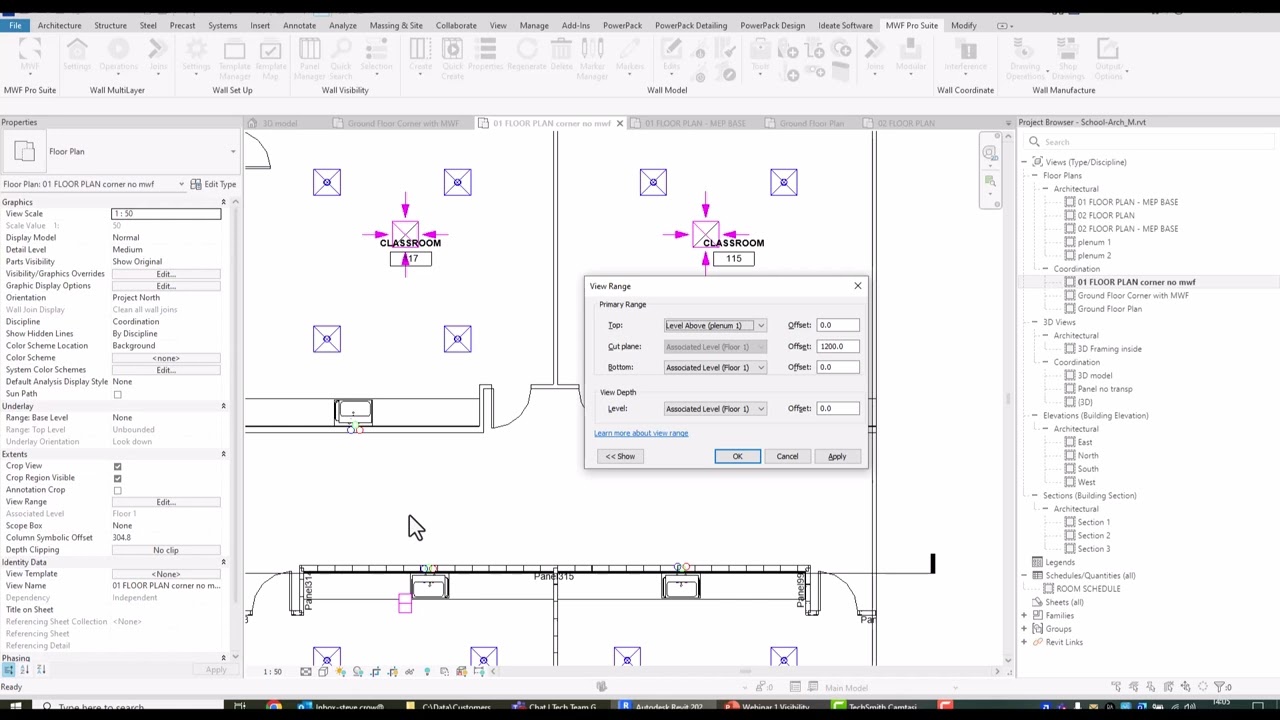The image size is (1280, 720).
Task: Click the View Scale 1 : 50 field
Action: [166, 214]
